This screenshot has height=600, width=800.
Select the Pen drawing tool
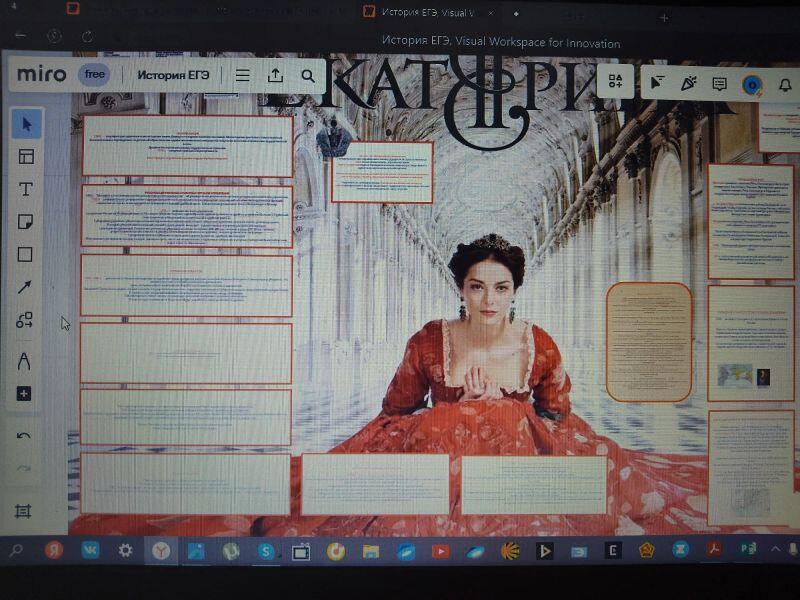pyautogui.click(x=25, y=361)
